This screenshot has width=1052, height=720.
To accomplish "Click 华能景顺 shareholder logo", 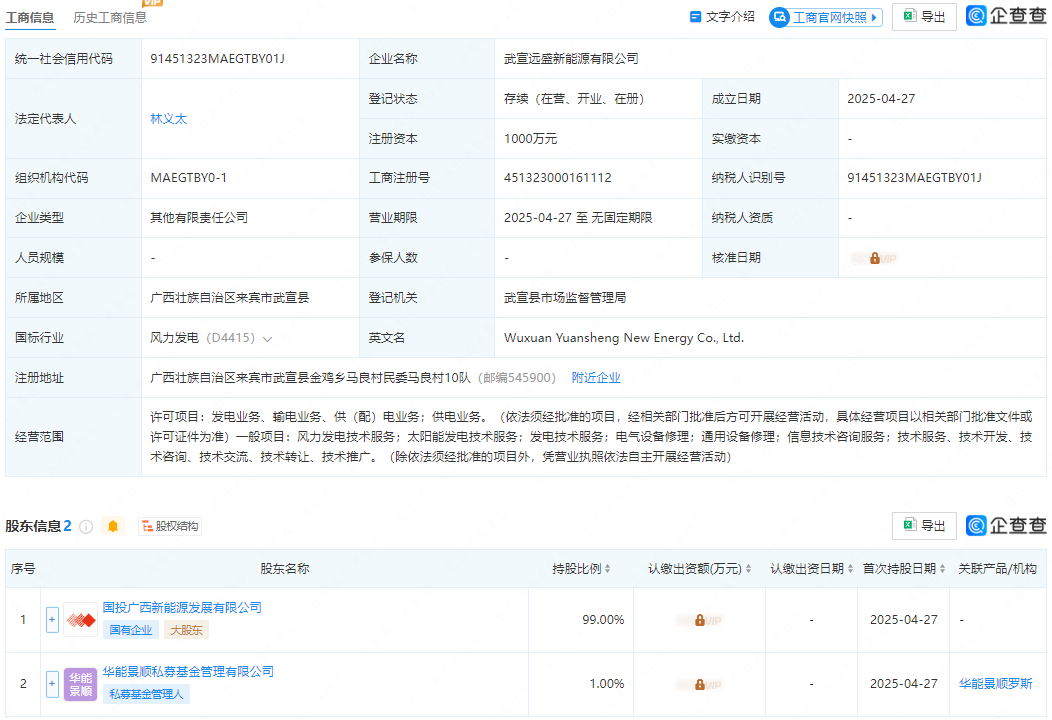I will pyautogui.click(x=79, y=684).
